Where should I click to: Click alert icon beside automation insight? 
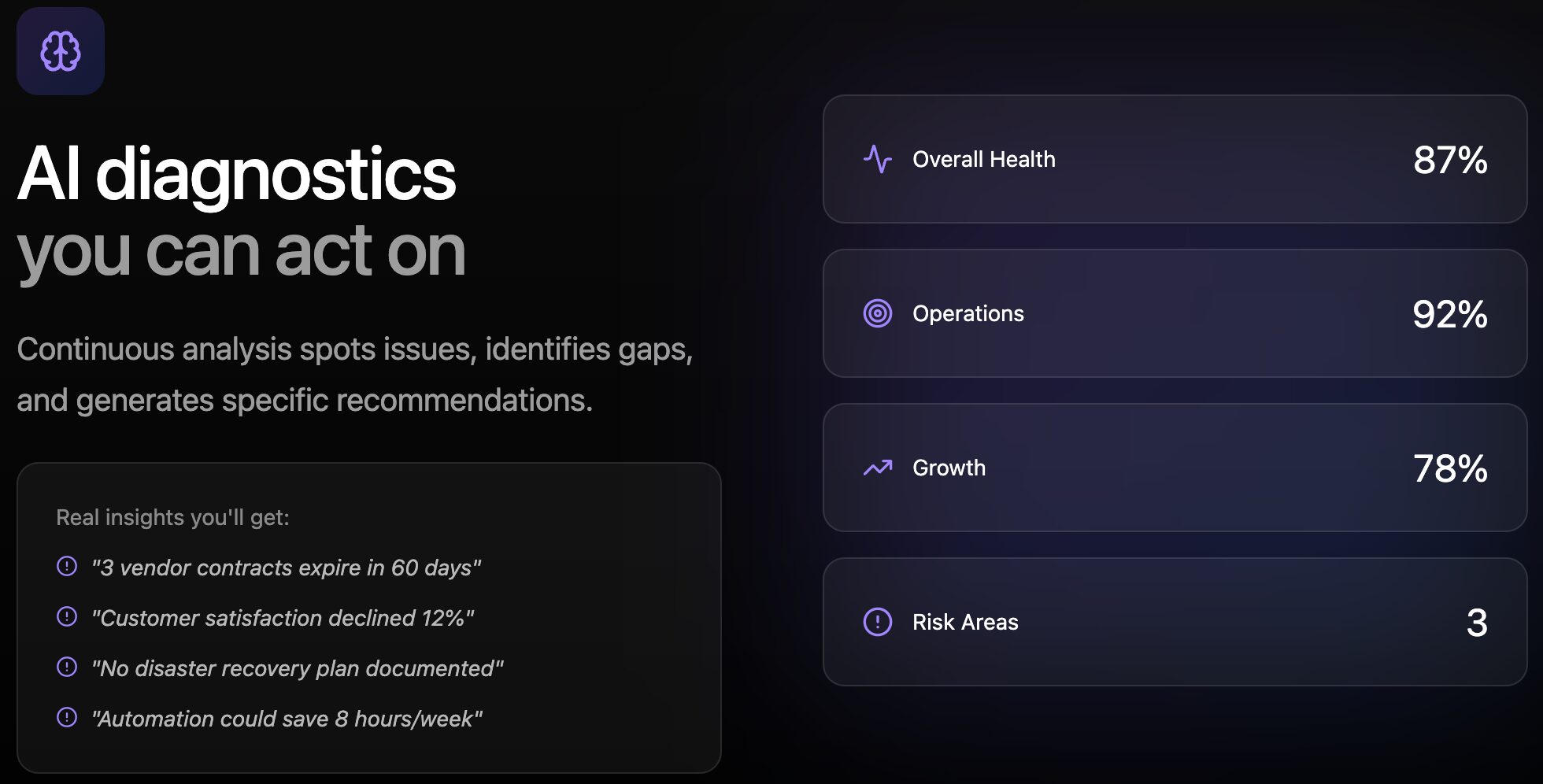(67, 717)
